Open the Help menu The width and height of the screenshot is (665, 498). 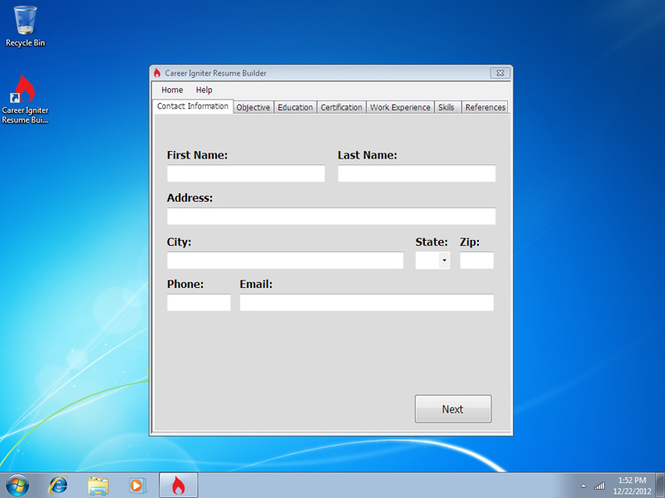click(204, 90)
